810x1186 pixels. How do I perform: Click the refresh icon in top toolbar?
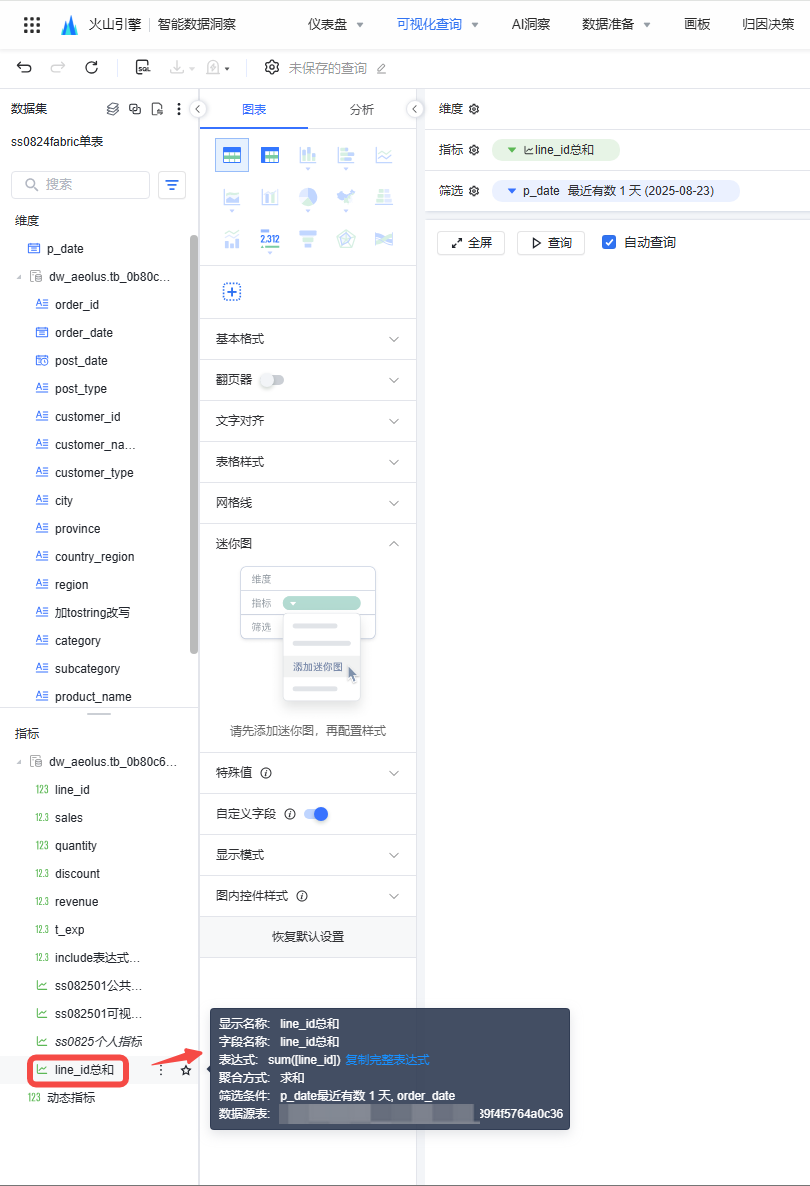tap(91, 68)
